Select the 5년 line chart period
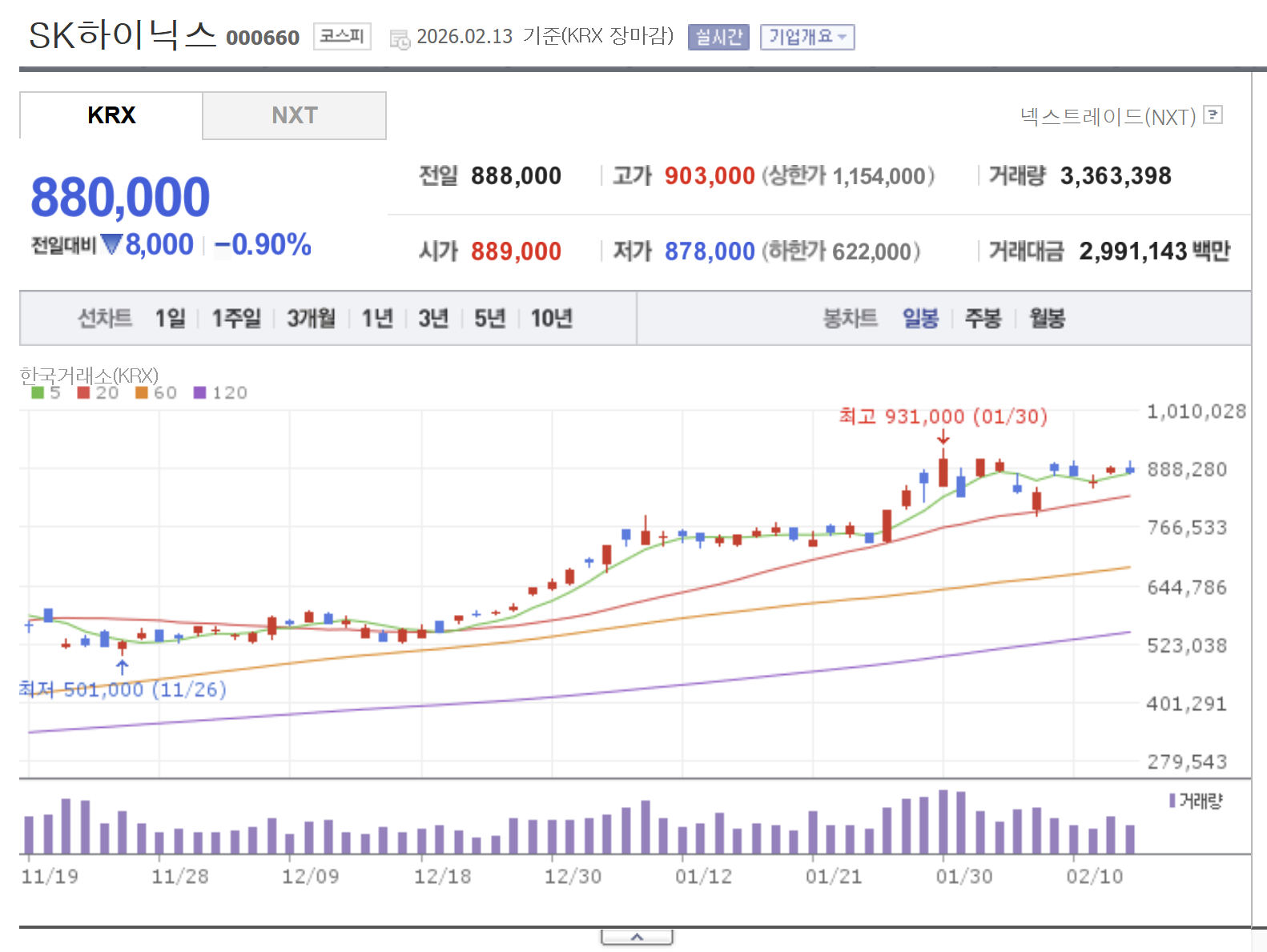This screenshot has width=1267, height=952. pos(489,319)
